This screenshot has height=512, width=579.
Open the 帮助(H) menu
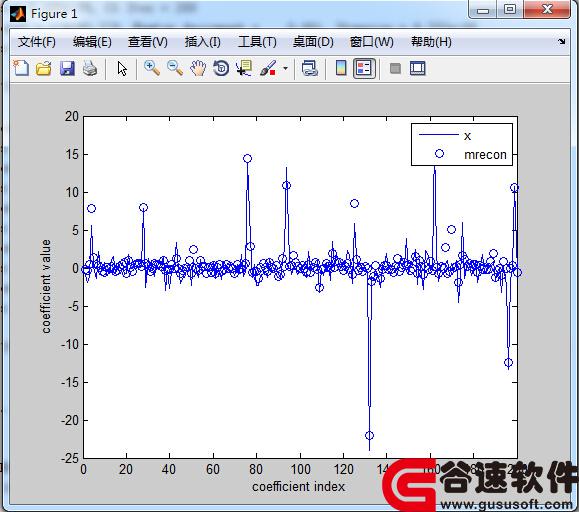click(x=431, y=42)
